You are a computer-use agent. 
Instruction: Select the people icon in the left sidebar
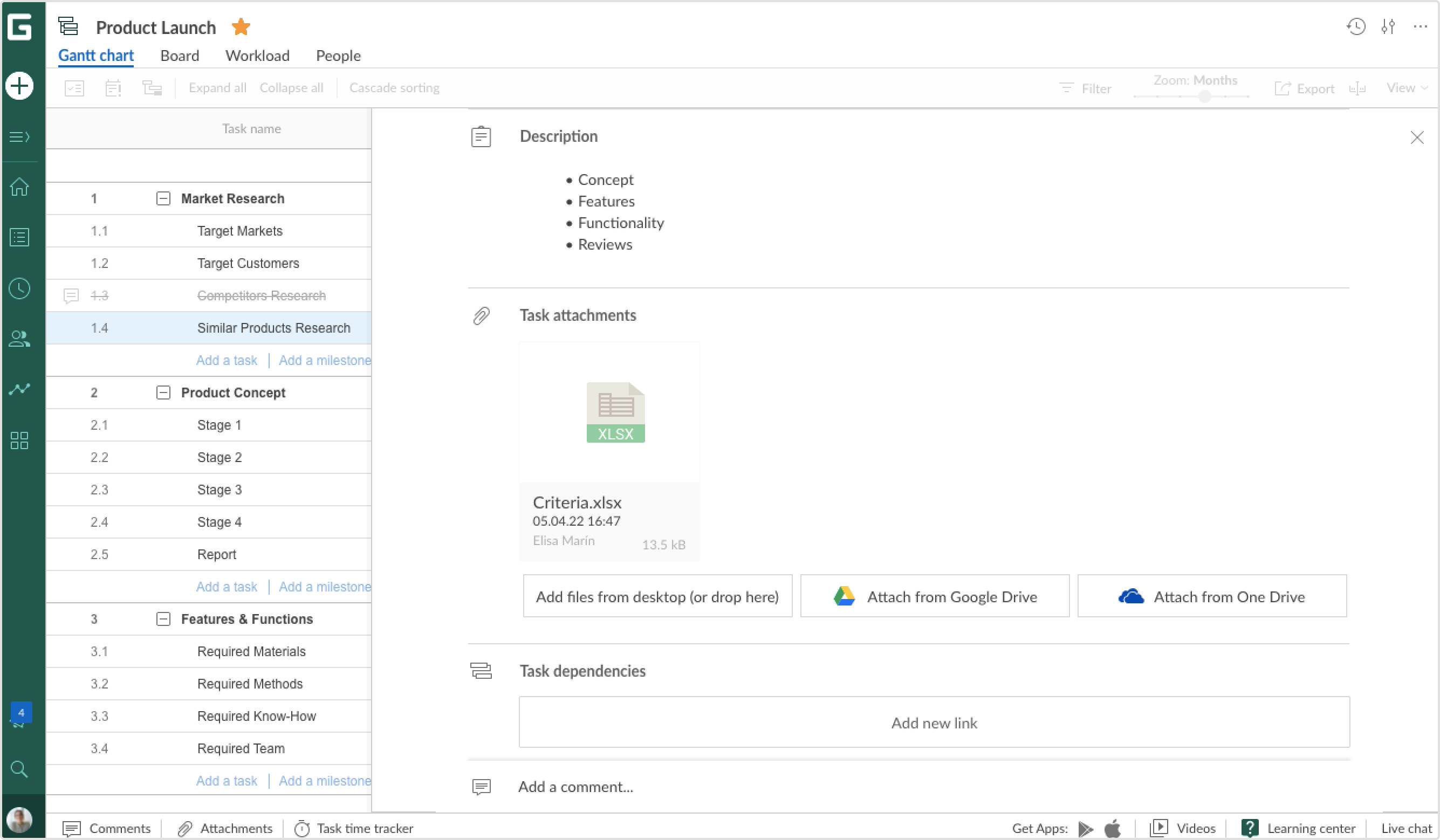pos(19,339)
